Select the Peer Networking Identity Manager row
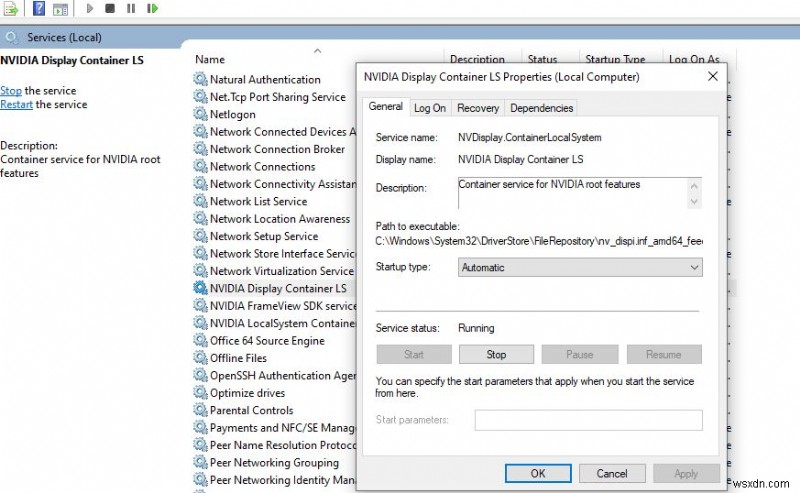 coord(274,480)
